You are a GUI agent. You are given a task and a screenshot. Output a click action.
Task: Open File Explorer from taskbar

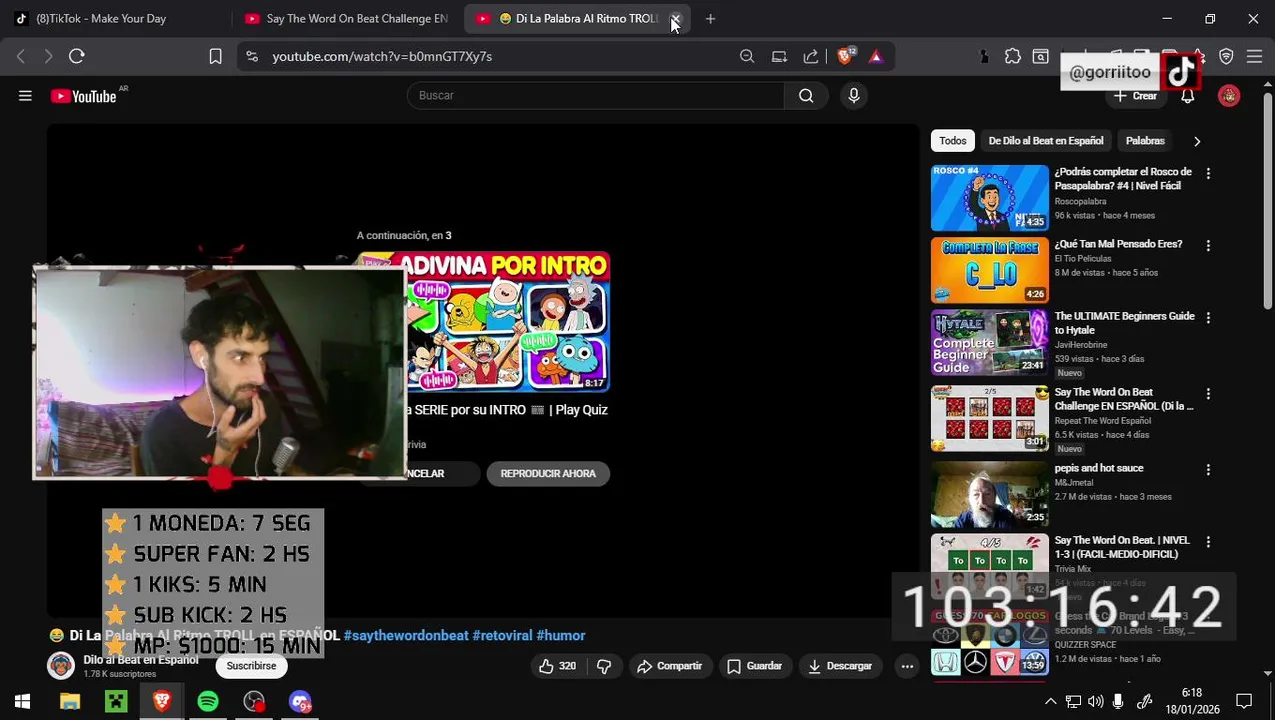[x=70, y=702]
